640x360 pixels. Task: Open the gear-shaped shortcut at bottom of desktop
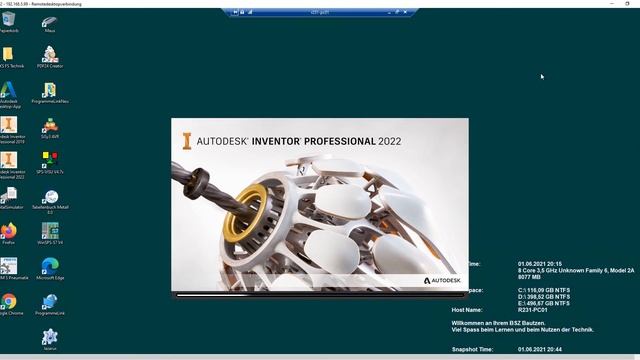click(x=50, y=337)
